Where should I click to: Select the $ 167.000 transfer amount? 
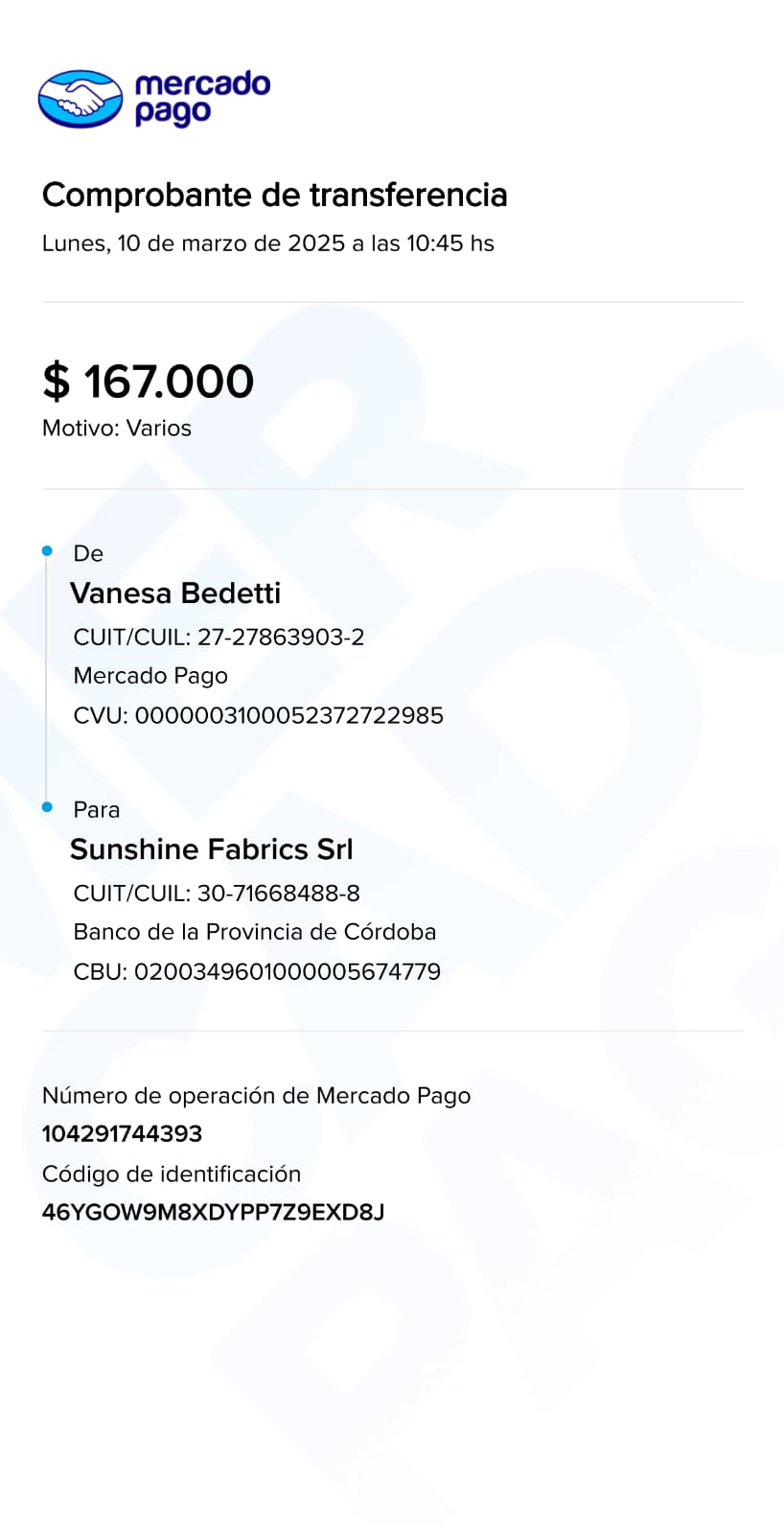149,382
